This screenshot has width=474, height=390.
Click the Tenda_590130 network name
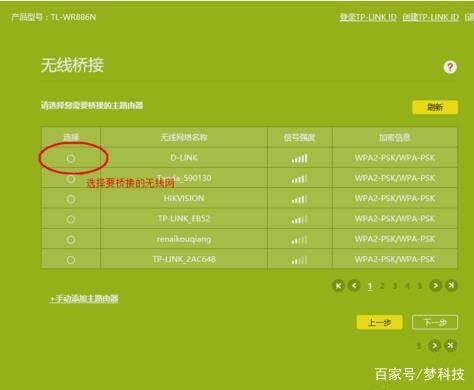coord(184,178)
